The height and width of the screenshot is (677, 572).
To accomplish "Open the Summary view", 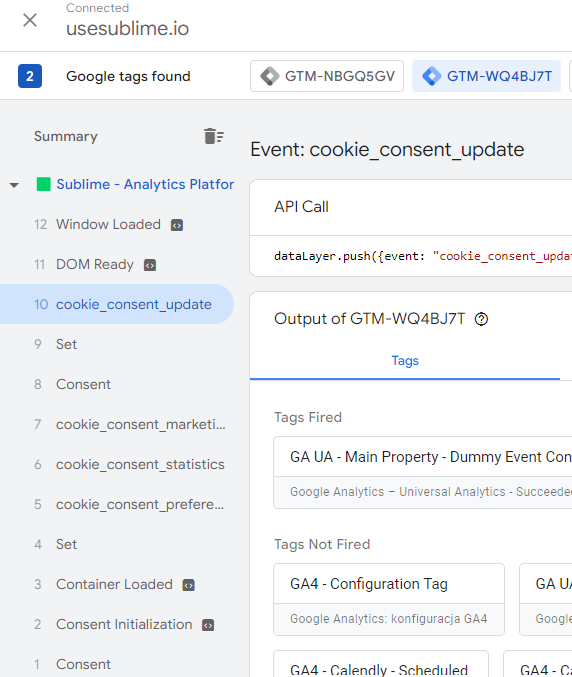I will [66, 136].
